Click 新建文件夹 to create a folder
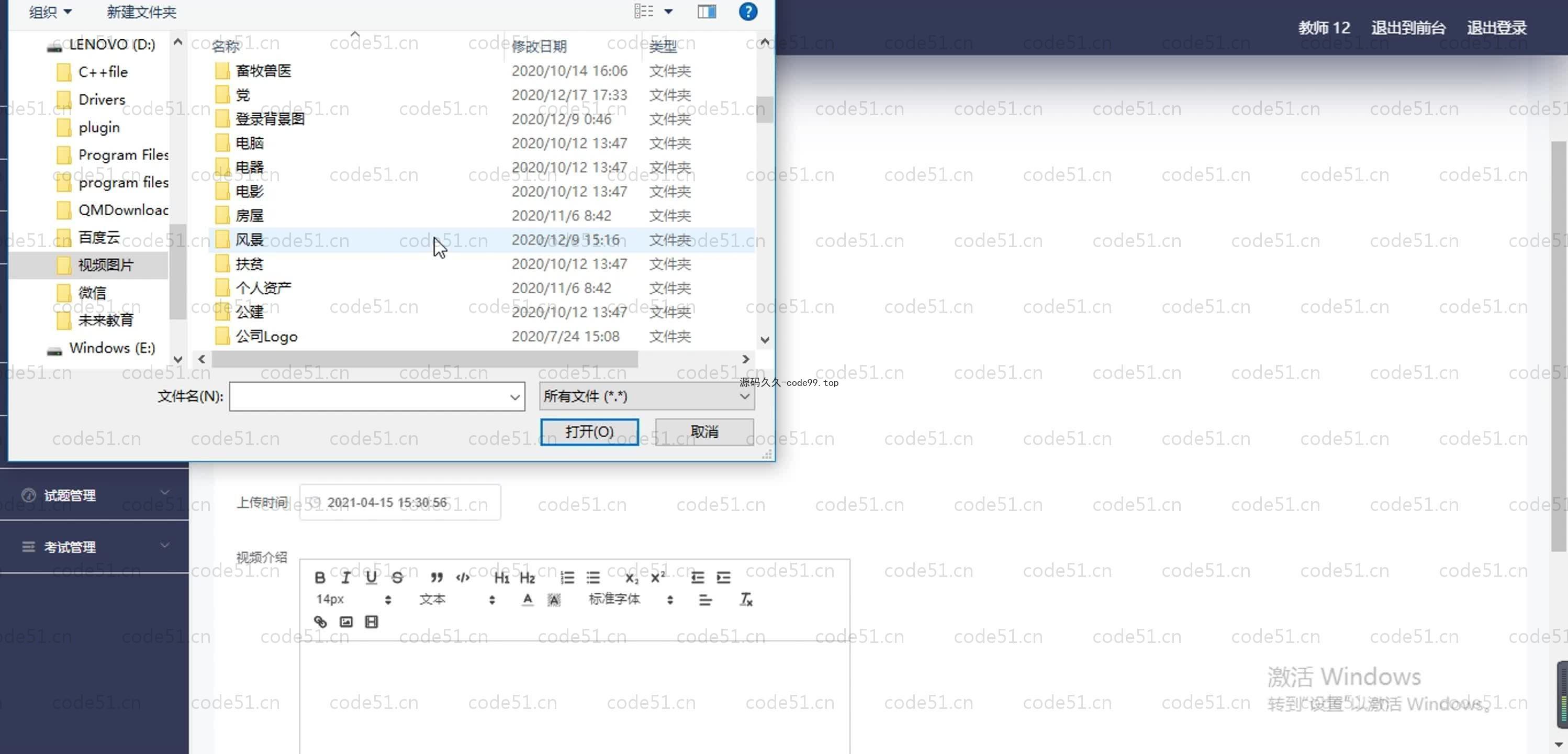 [141, 12]
